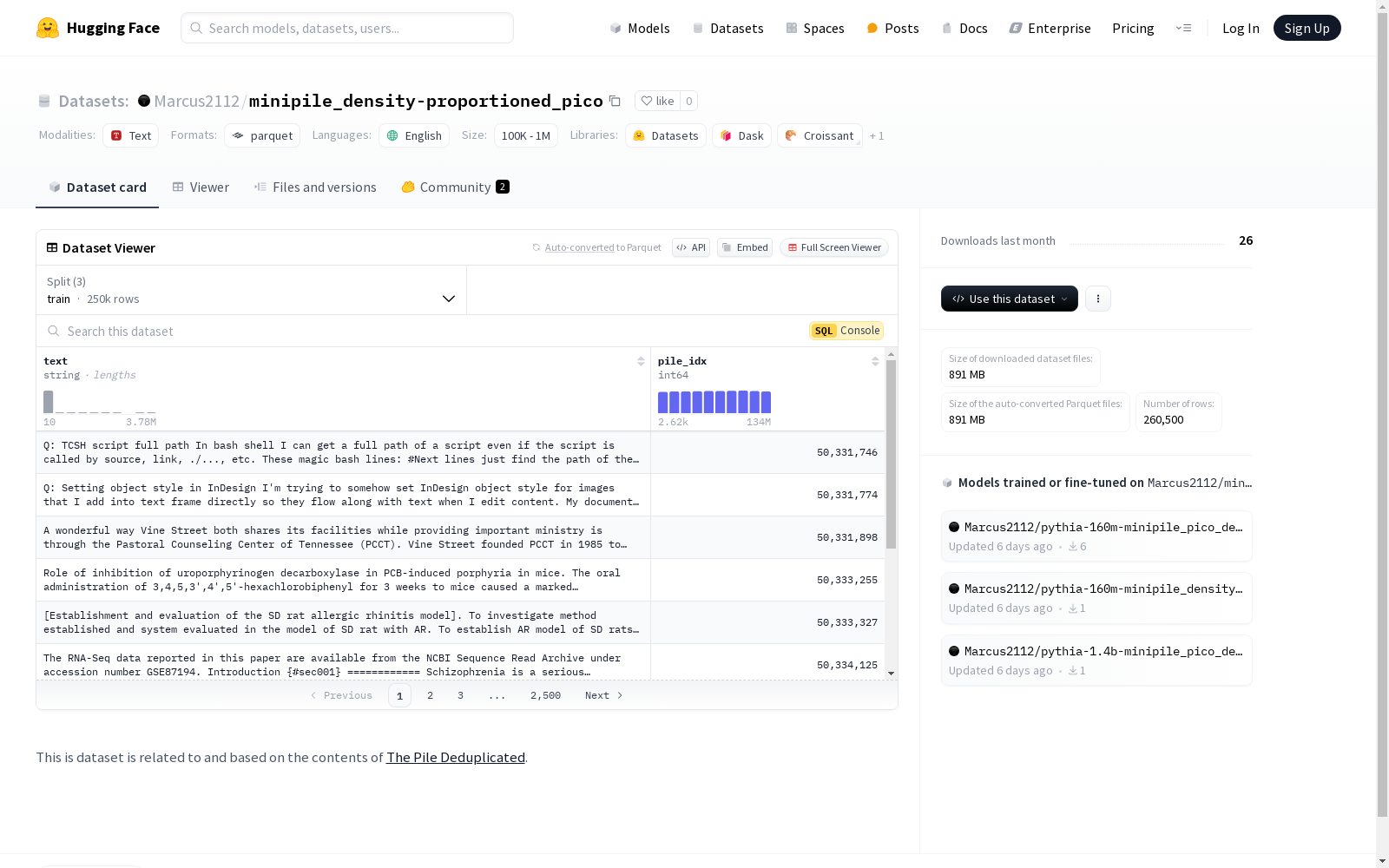
Task: Sort the pile_idx column
Action: (x=875, y=361)
